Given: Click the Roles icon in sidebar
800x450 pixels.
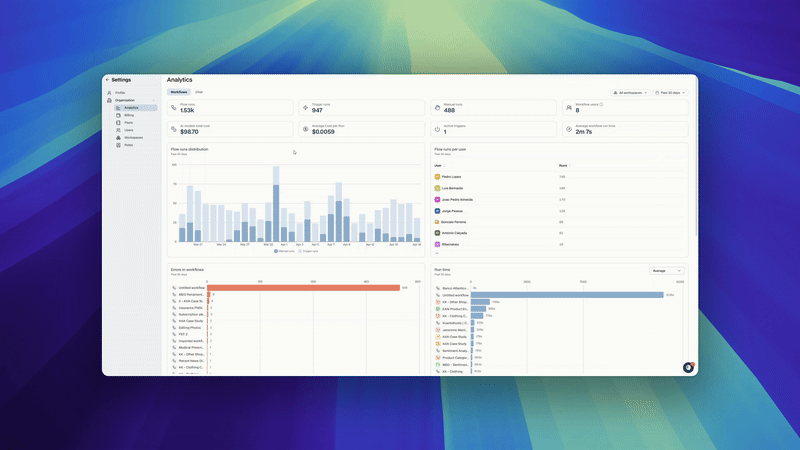Looking at the screenshot, I should click(x=118, y=145).
